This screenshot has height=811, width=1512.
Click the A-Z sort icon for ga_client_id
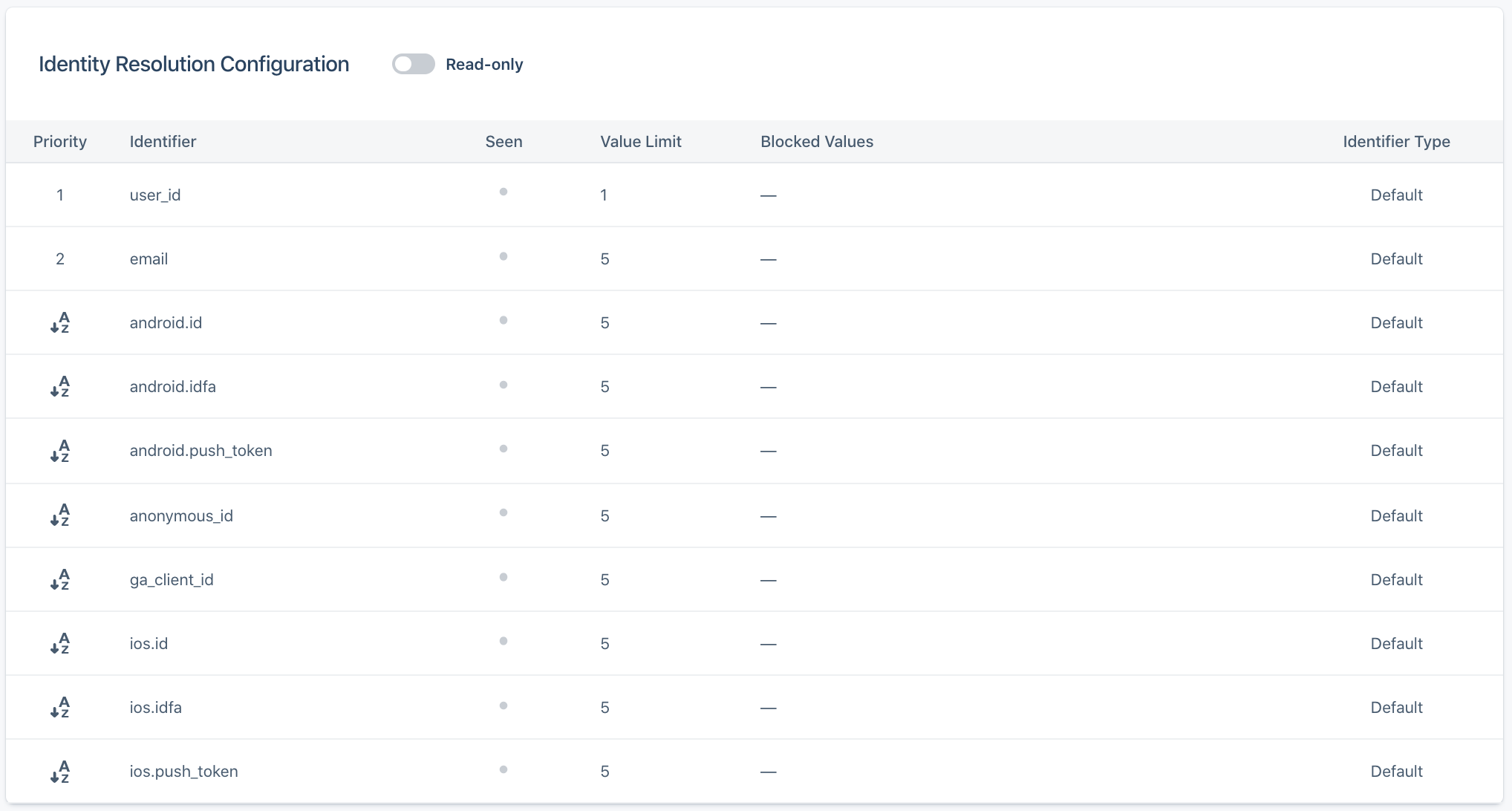pyautogui.click(x=60, y=579)
